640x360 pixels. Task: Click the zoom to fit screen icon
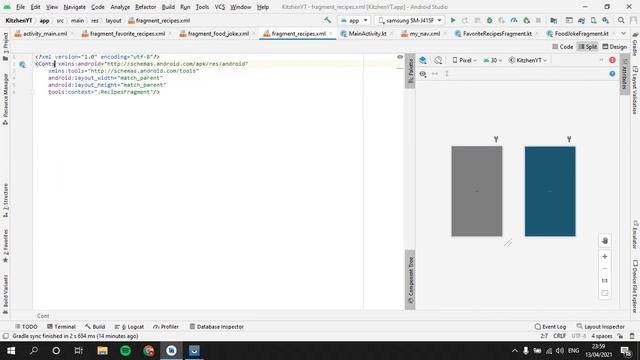click(605, 293)
